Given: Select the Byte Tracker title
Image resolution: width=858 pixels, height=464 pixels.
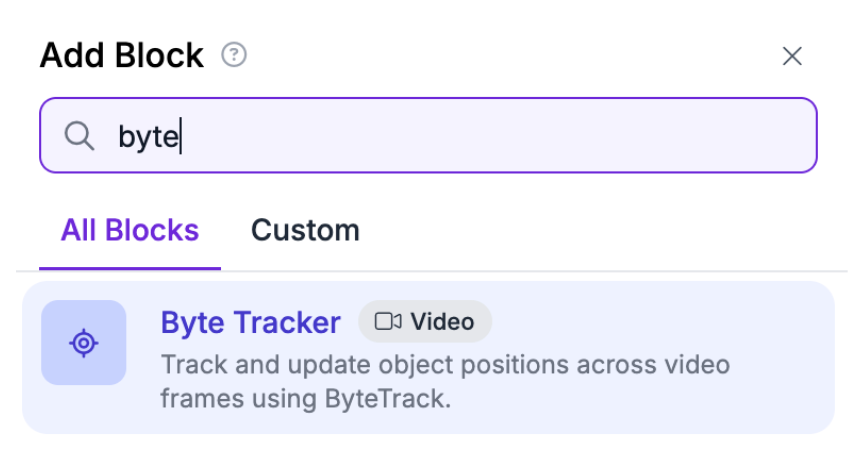Looking at the screenshot, I should (x=250, y=322).
